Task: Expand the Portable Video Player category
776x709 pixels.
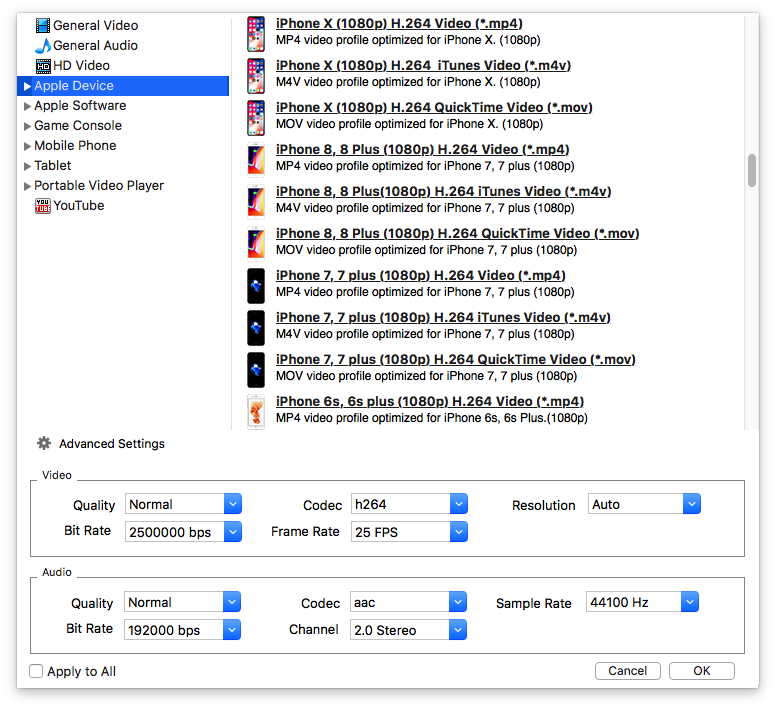Action: 27,186
